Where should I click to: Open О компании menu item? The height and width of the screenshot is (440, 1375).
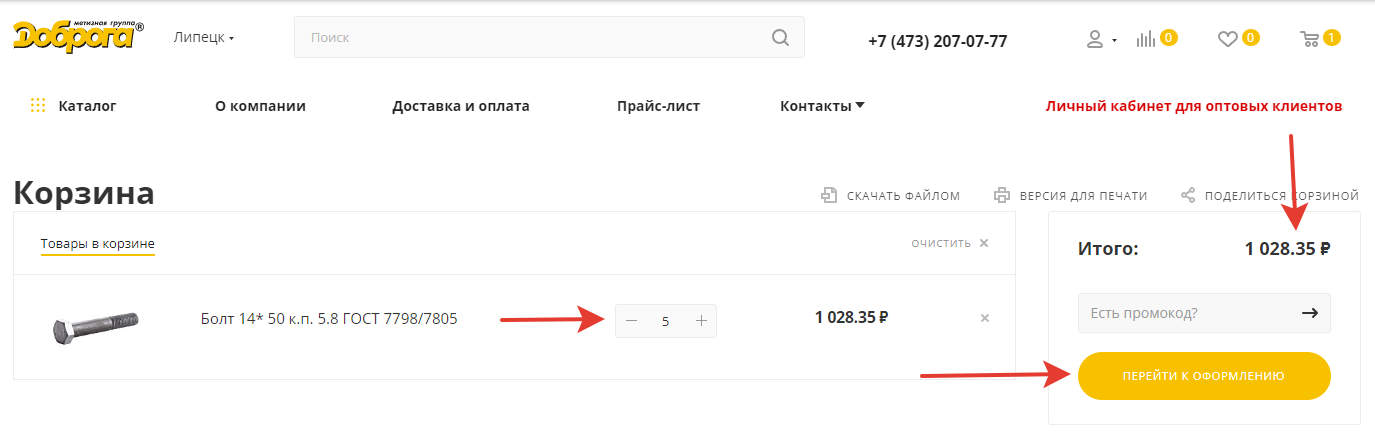[260, 106]
